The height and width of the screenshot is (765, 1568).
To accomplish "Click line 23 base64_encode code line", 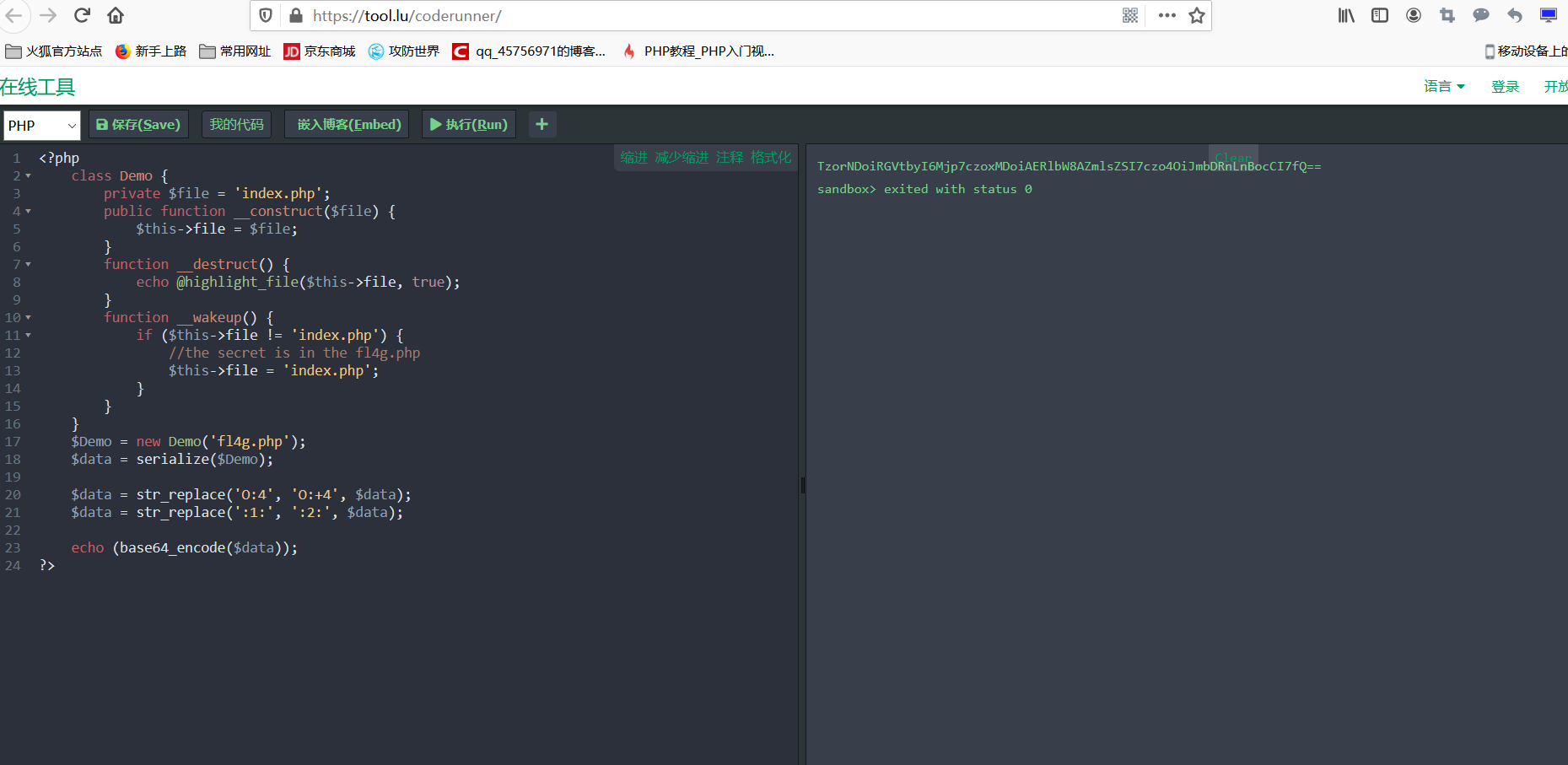I will (184, 547).
